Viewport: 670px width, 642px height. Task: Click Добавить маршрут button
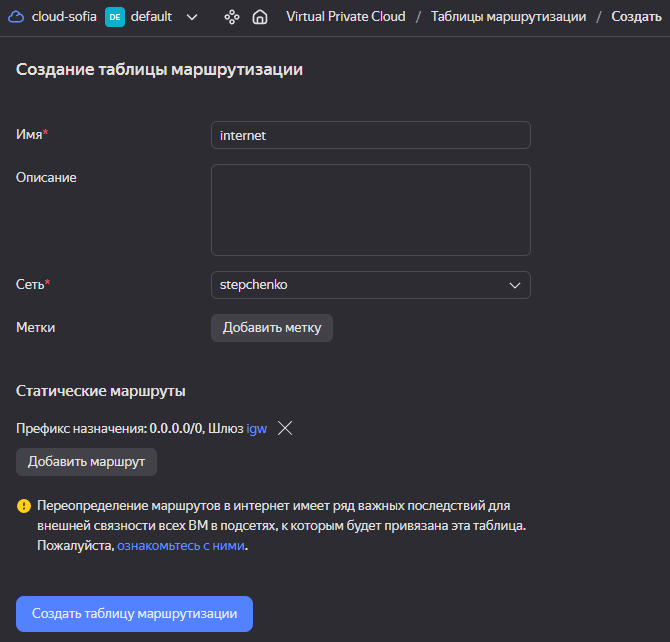click(86, 462)
